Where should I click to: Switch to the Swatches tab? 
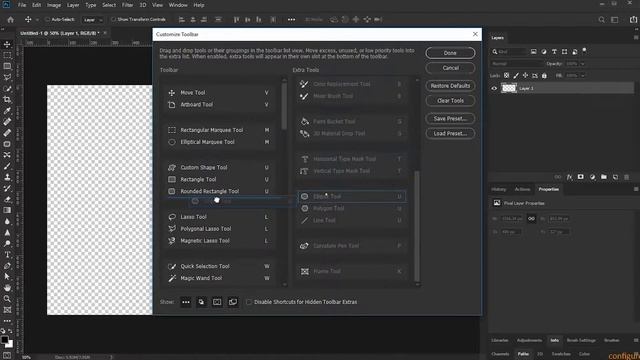(x=561, y=354)
